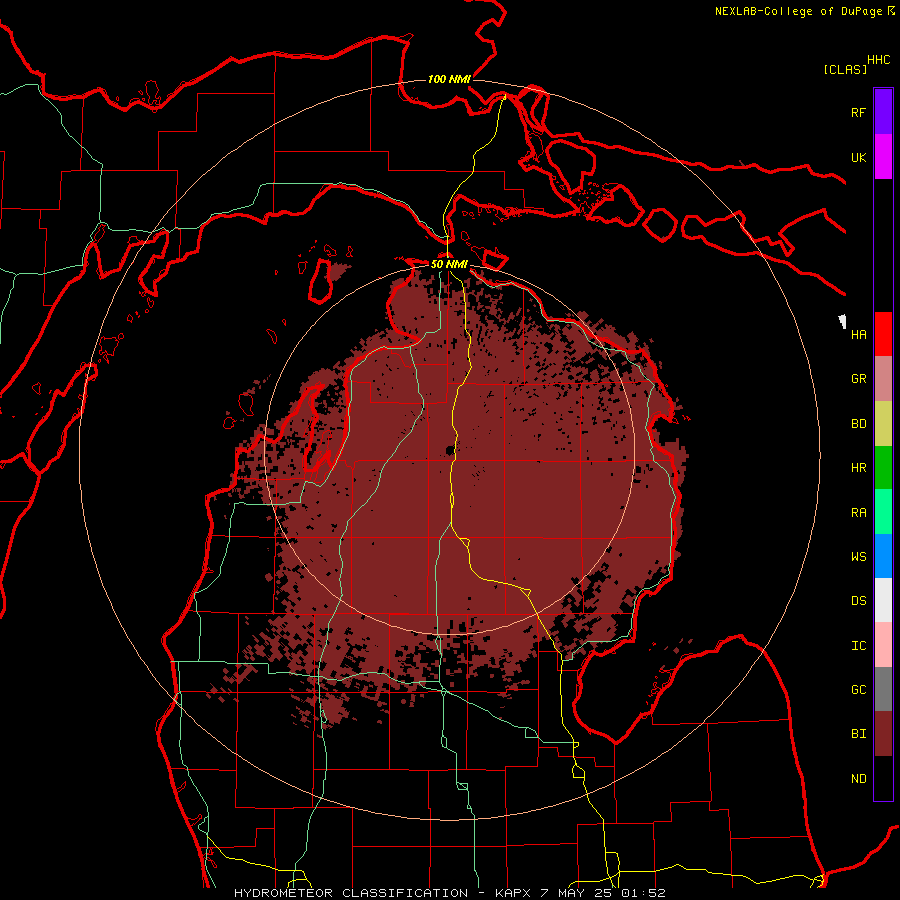The image size is (900, 900).
Task: Click the IC legend label
Action: pyautogui.click(x=858, y=646)
